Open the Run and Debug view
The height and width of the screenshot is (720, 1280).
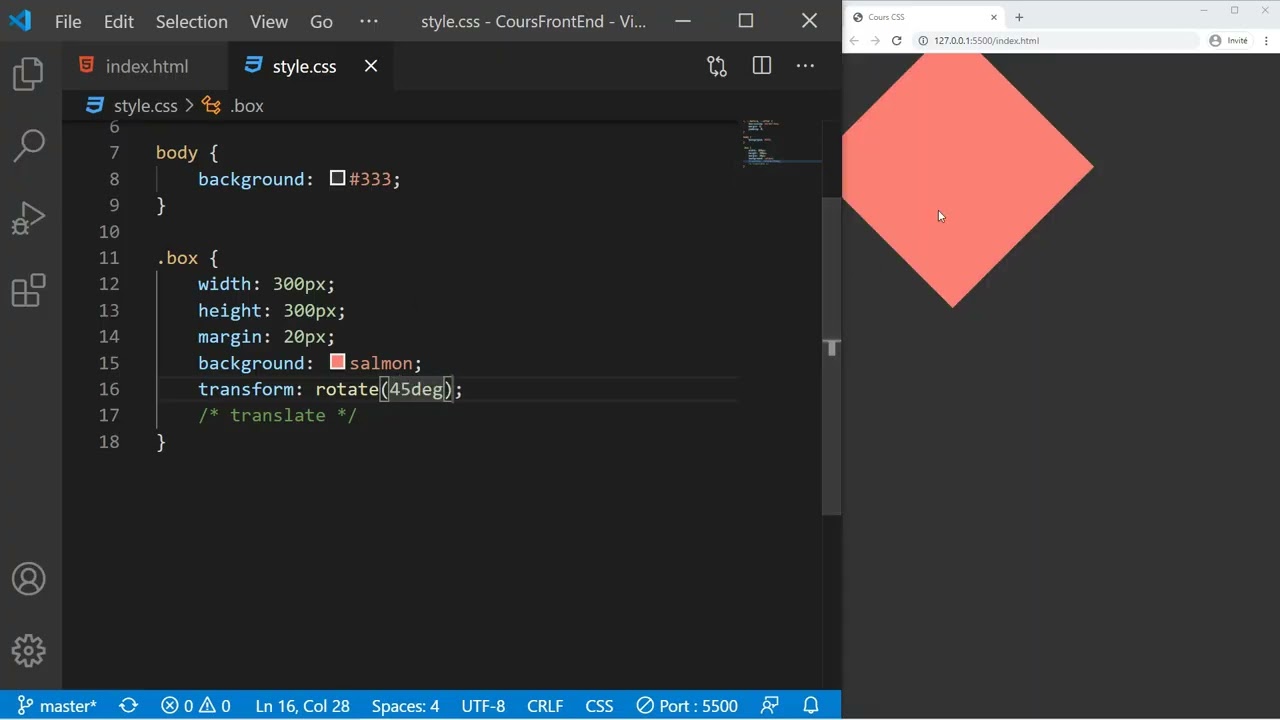pos(29,218)
